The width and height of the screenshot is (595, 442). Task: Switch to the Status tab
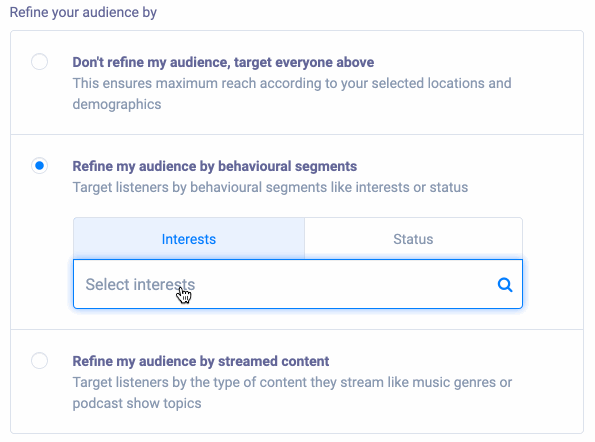pyautogui.click(x=413, y=239)
